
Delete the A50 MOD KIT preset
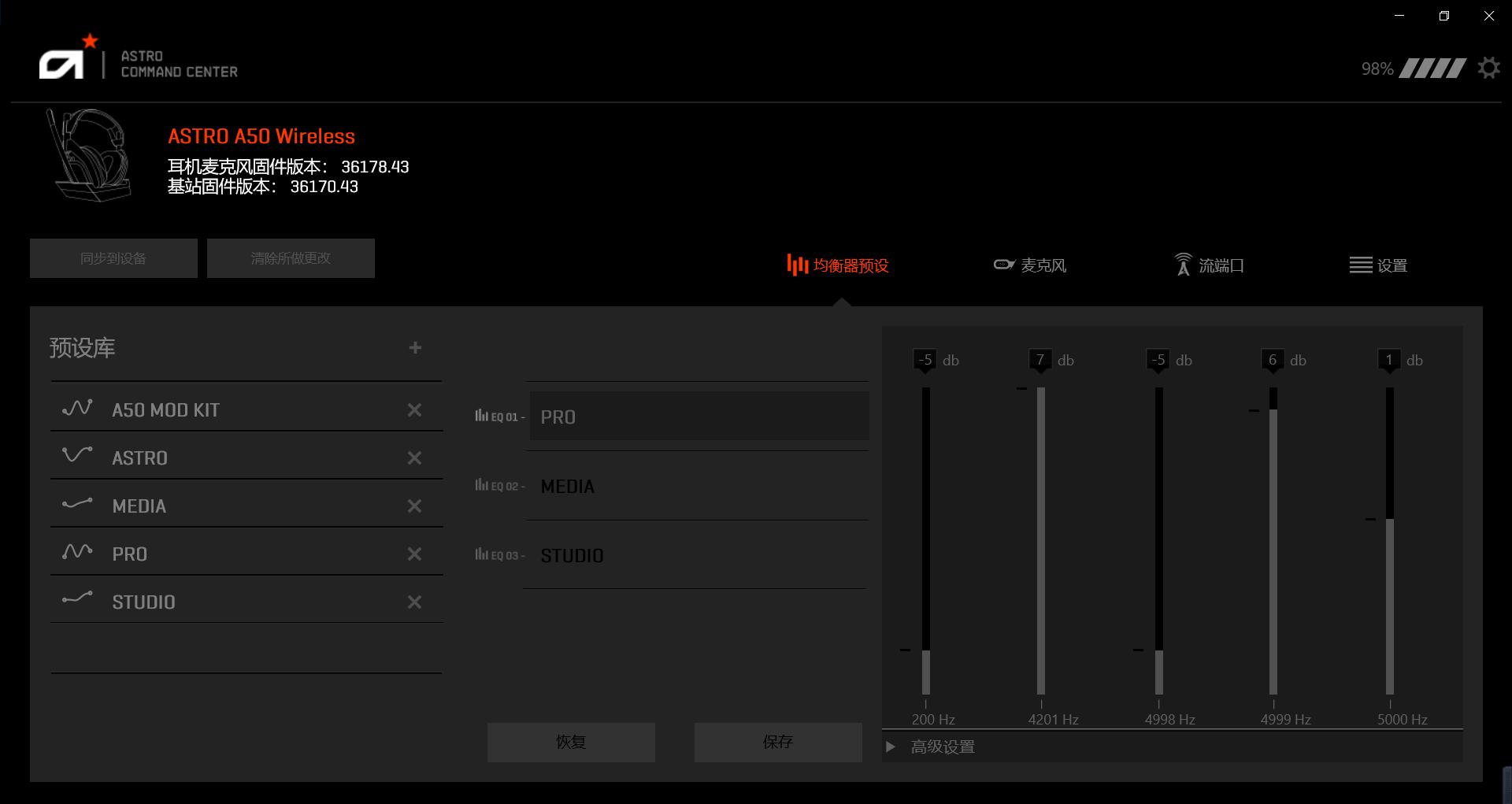[x=414, y=409]
